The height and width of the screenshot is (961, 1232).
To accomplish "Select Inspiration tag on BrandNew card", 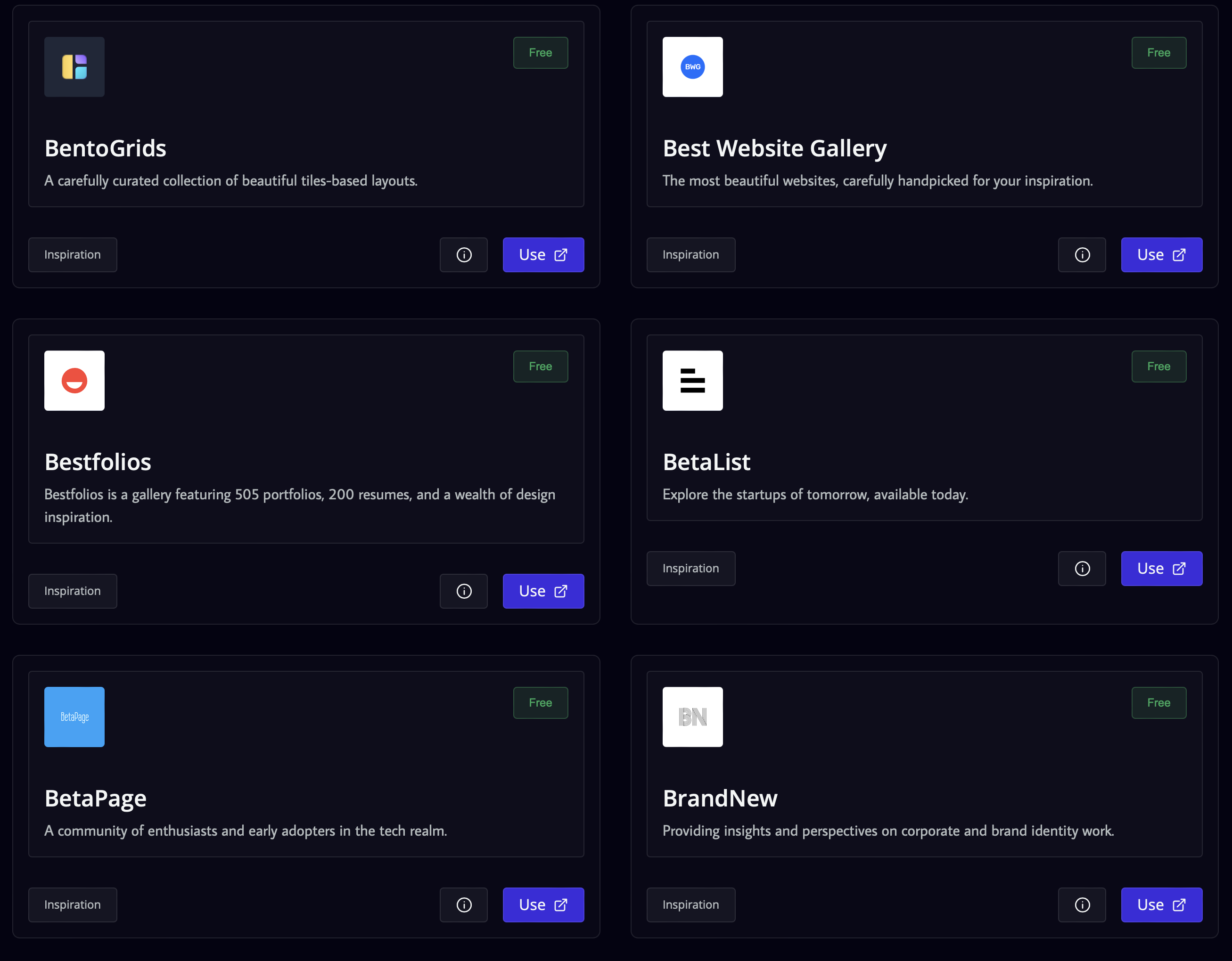I will 691,904.
